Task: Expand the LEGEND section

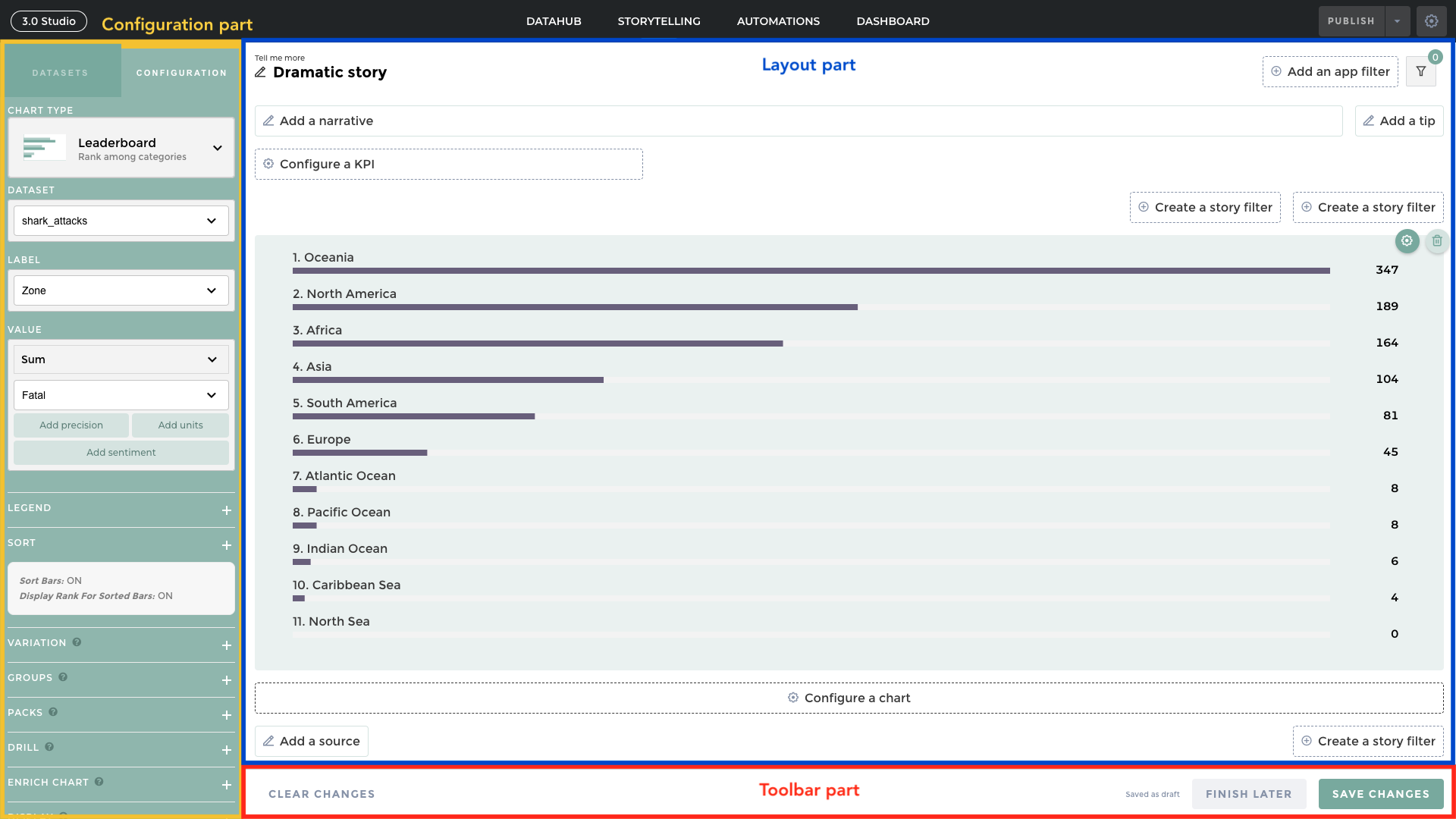Action: (x=226, y=510)
